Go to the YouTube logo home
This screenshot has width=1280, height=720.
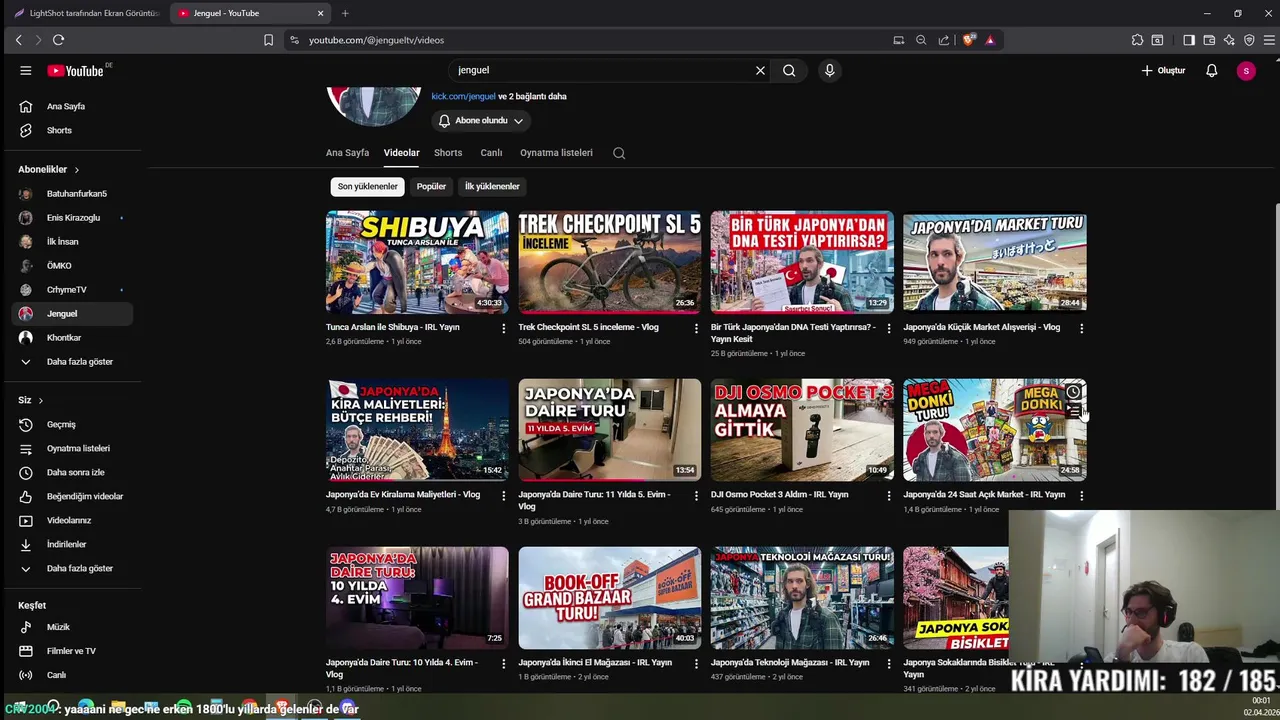click(x=75, y=70)
